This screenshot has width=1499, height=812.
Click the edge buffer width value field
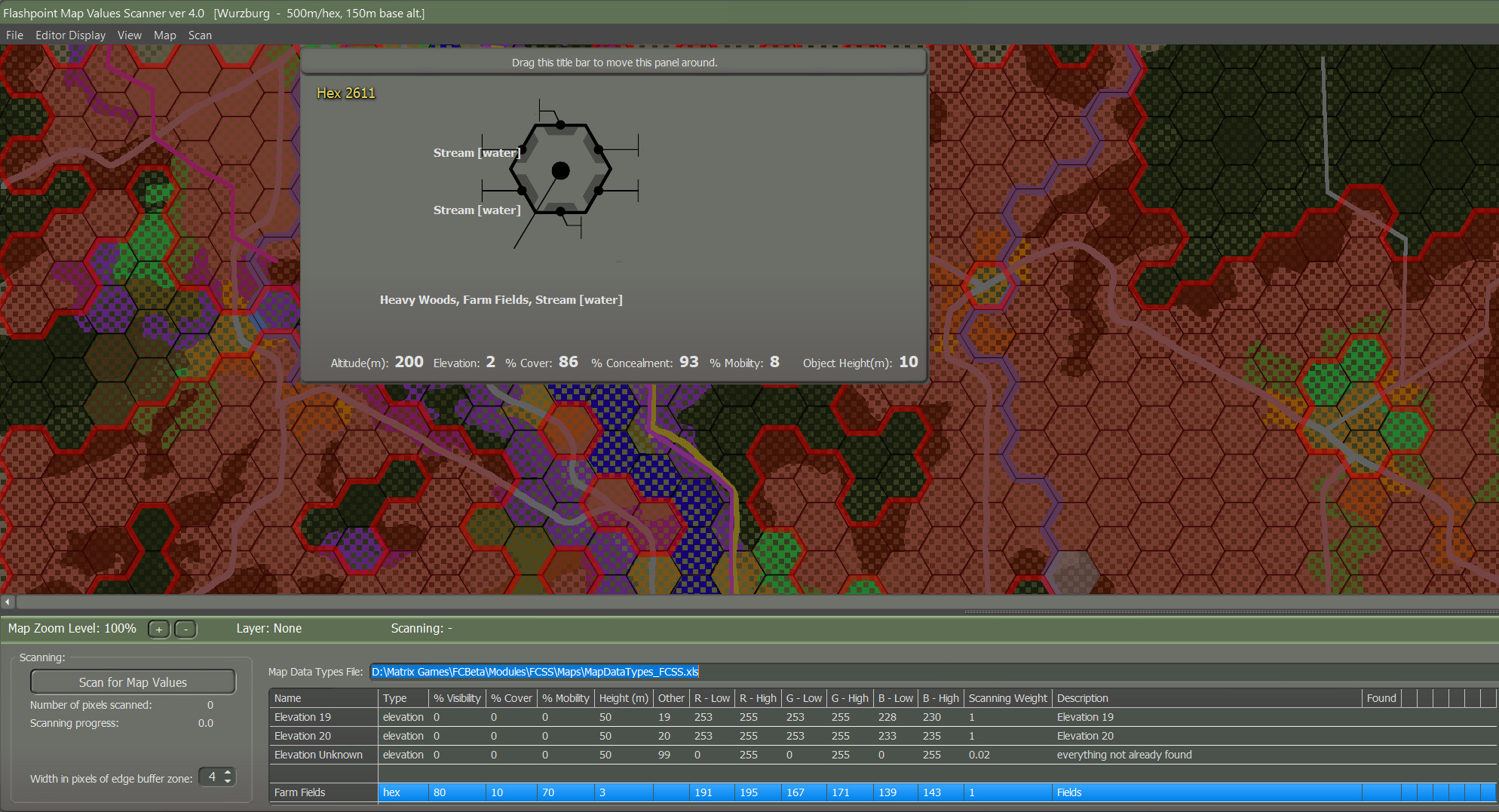click(211, 777)
